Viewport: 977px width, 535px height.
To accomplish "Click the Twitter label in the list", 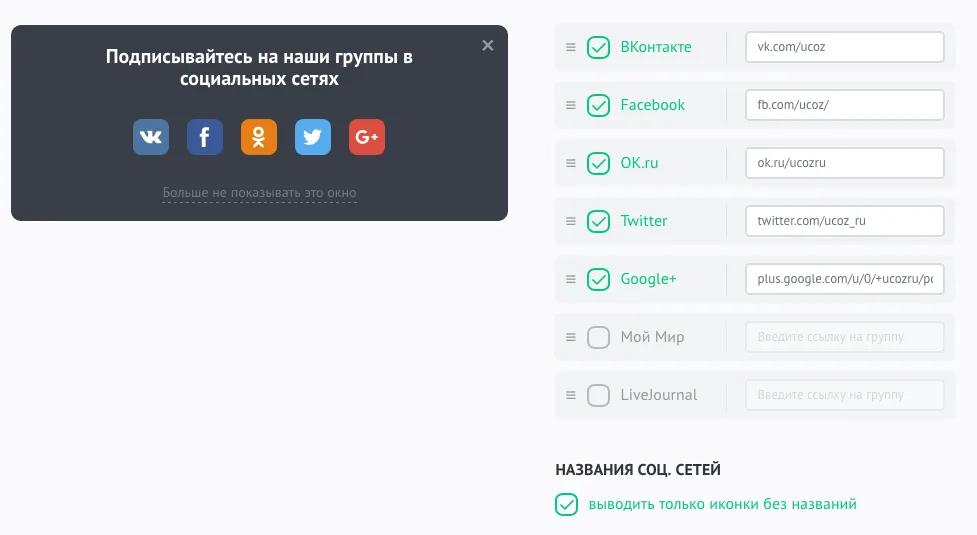I will tap(644, 221).
